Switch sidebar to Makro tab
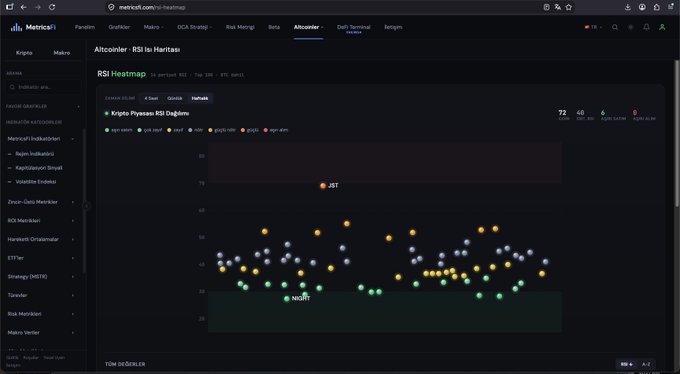Image resolution: width=680 pixels, height=374 pixels. (62, 52)
